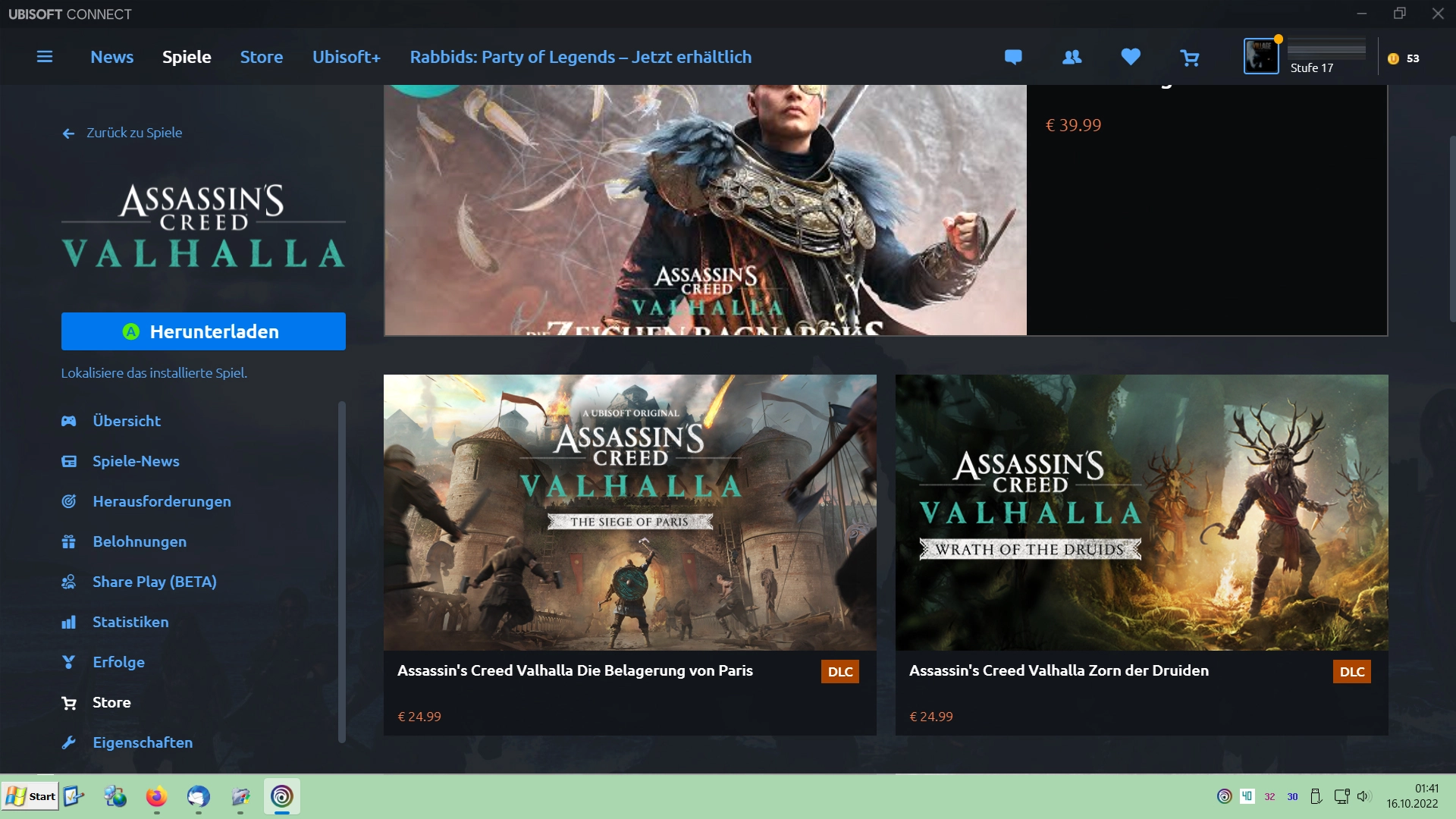Click the Windows Start button

pos(30,796)
